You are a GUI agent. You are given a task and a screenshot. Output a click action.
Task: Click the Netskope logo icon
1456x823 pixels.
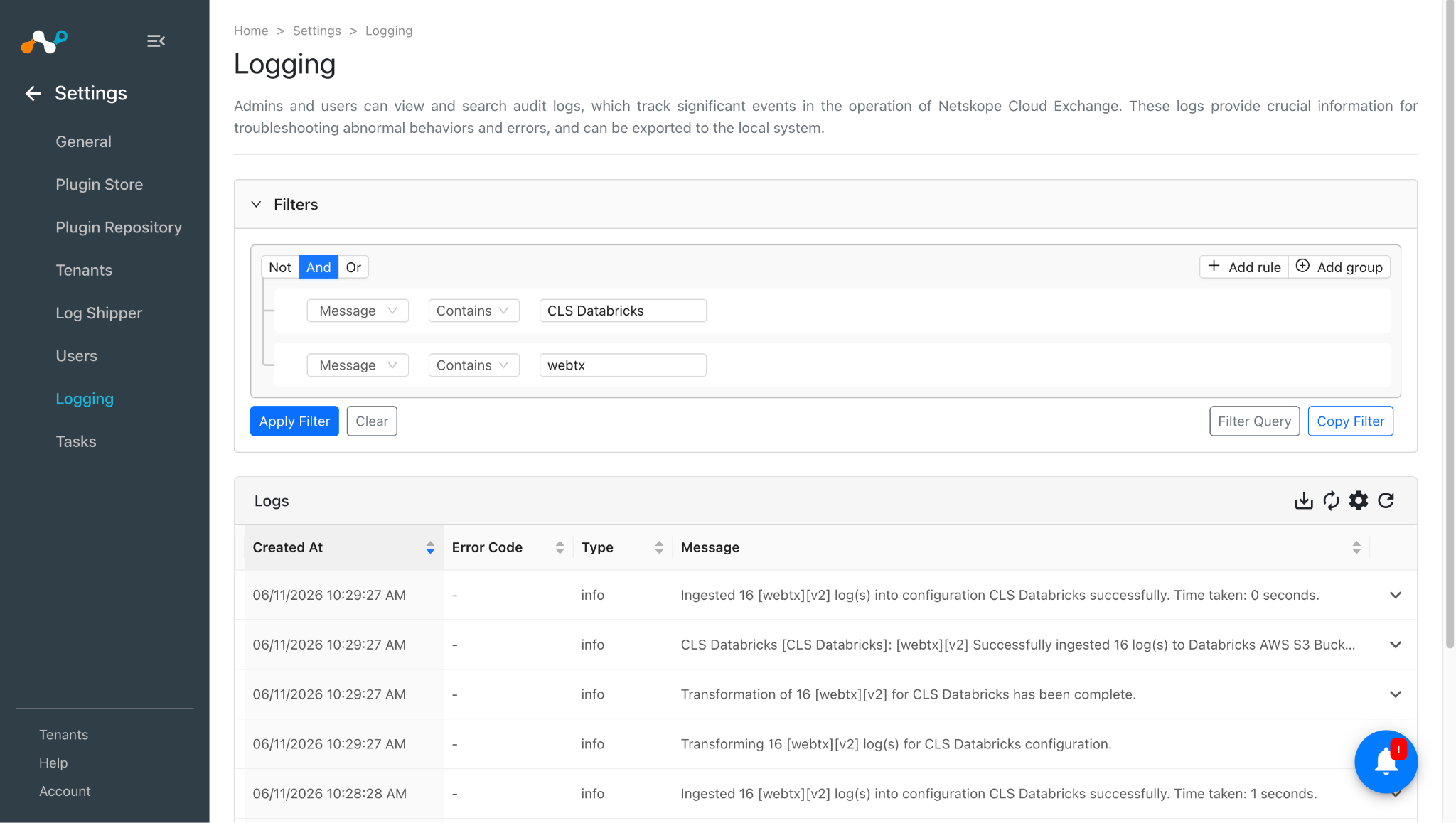[x=44, y=42]
